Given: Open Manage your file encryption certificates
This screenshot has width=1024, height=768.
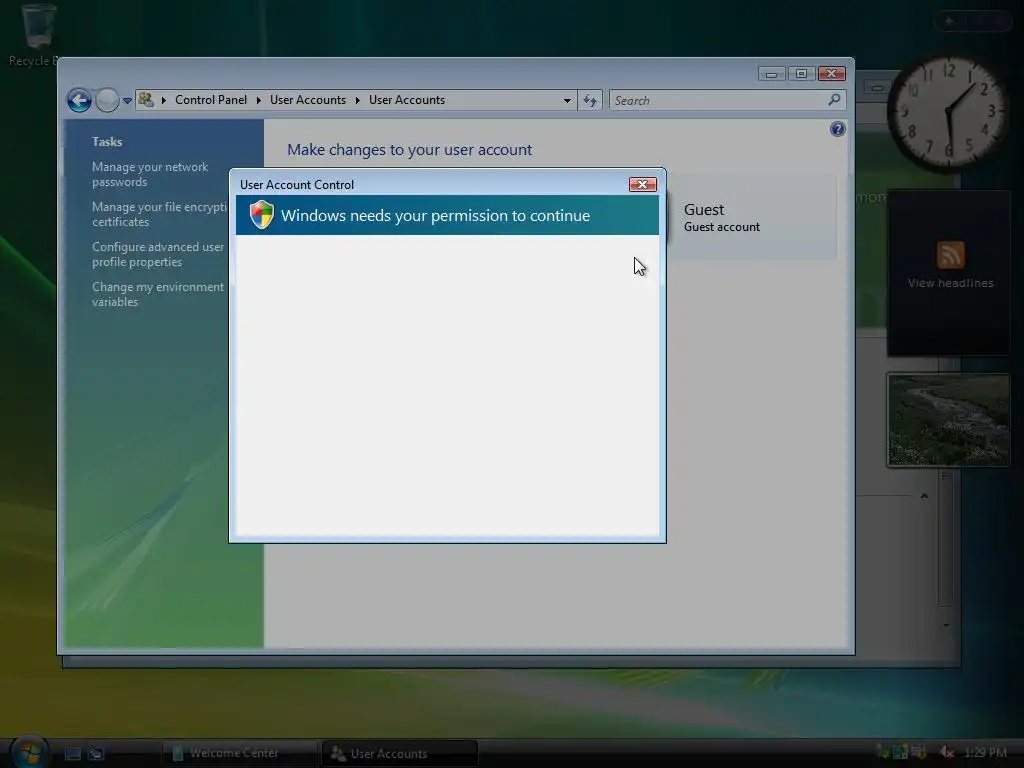Looking at the screenshot, I should pos(159,214).
